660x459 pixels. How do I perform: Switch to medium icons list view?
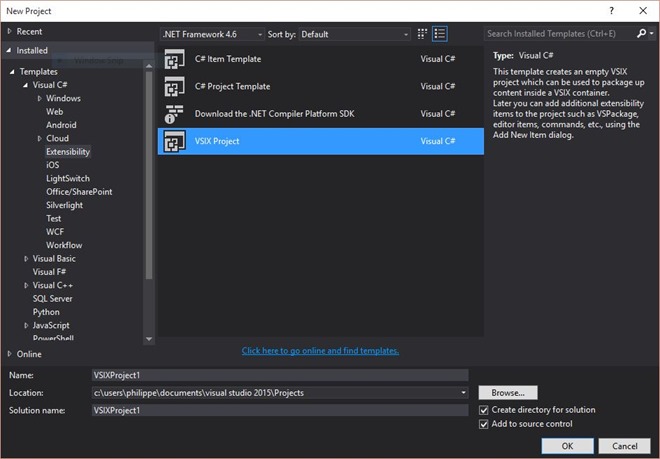coord(440,34)
